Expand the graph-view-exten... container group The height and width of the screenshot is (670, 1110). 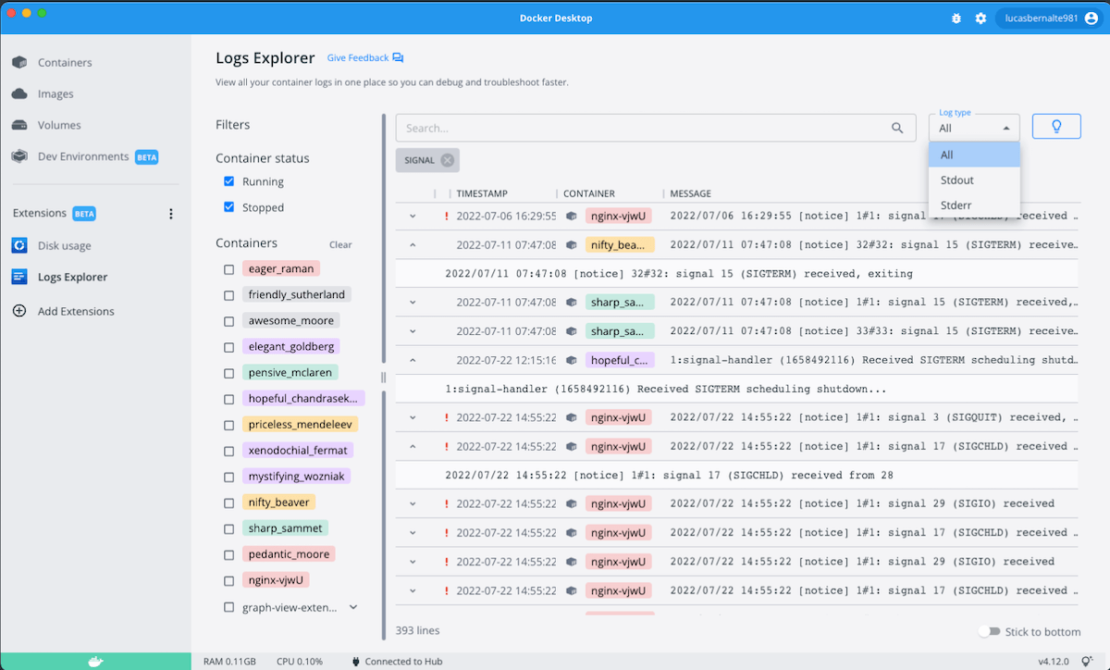tap(353, 607)
